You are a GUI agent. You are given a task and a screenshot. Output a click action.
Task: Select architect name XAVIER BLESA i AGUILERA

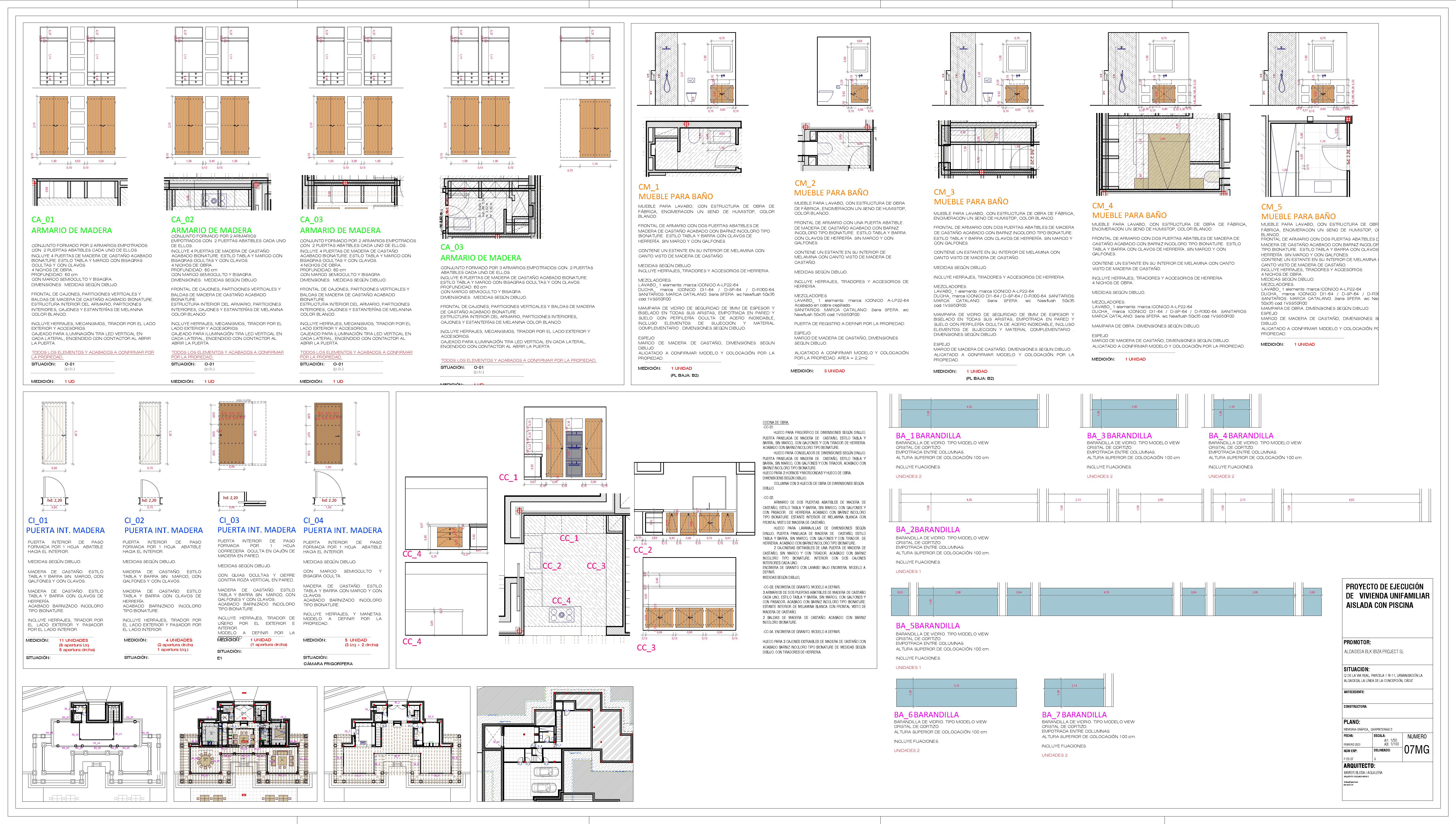1363,773
